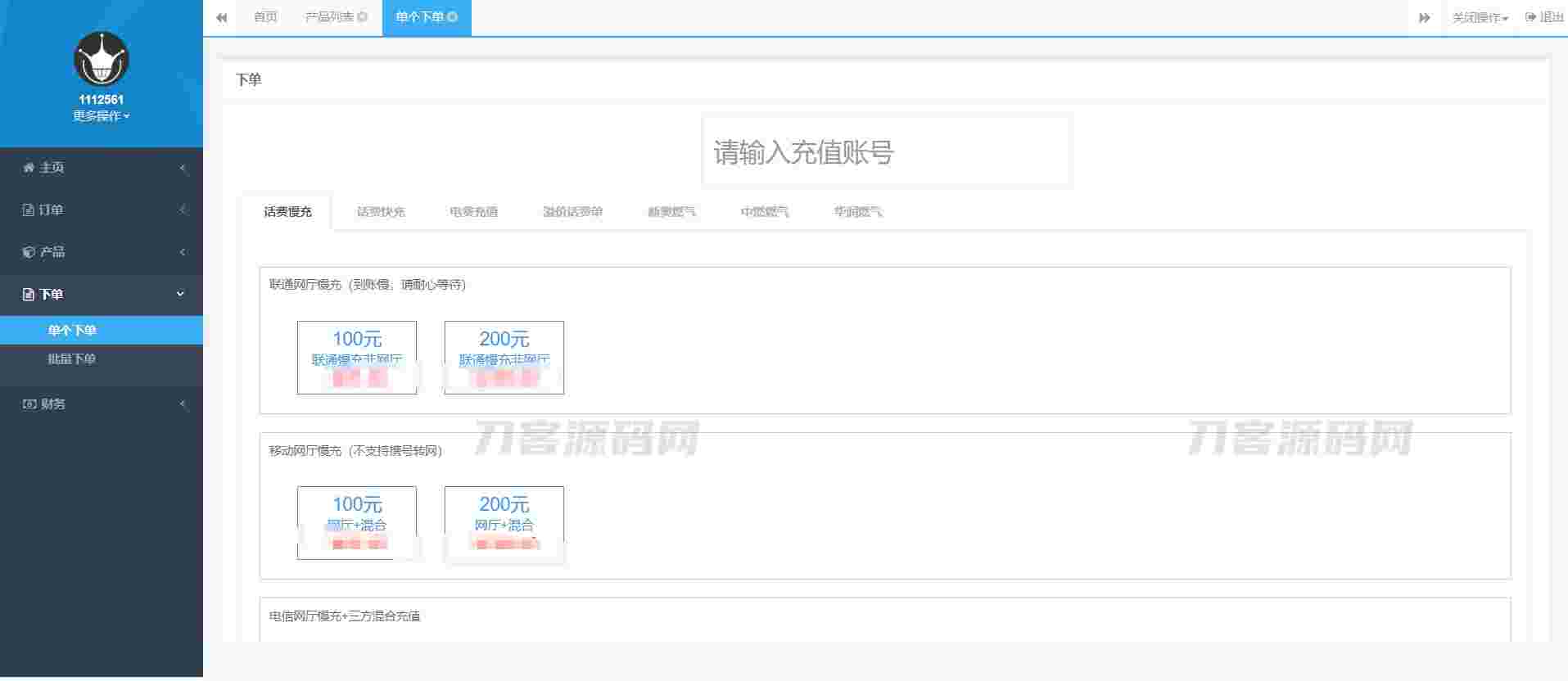Expand the 财务 sidebar menu arrow
The width and height of the screenshot is (1568, 681).
182,404
